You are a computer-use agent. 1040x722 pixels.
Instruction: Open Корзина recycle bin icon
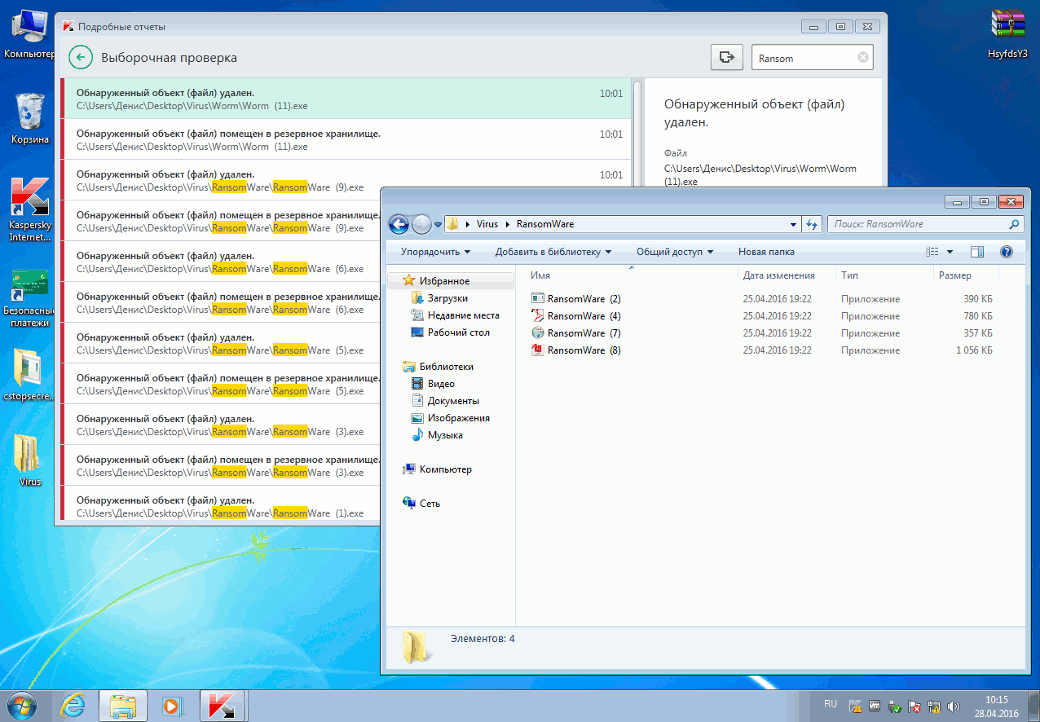pos(30,119)
